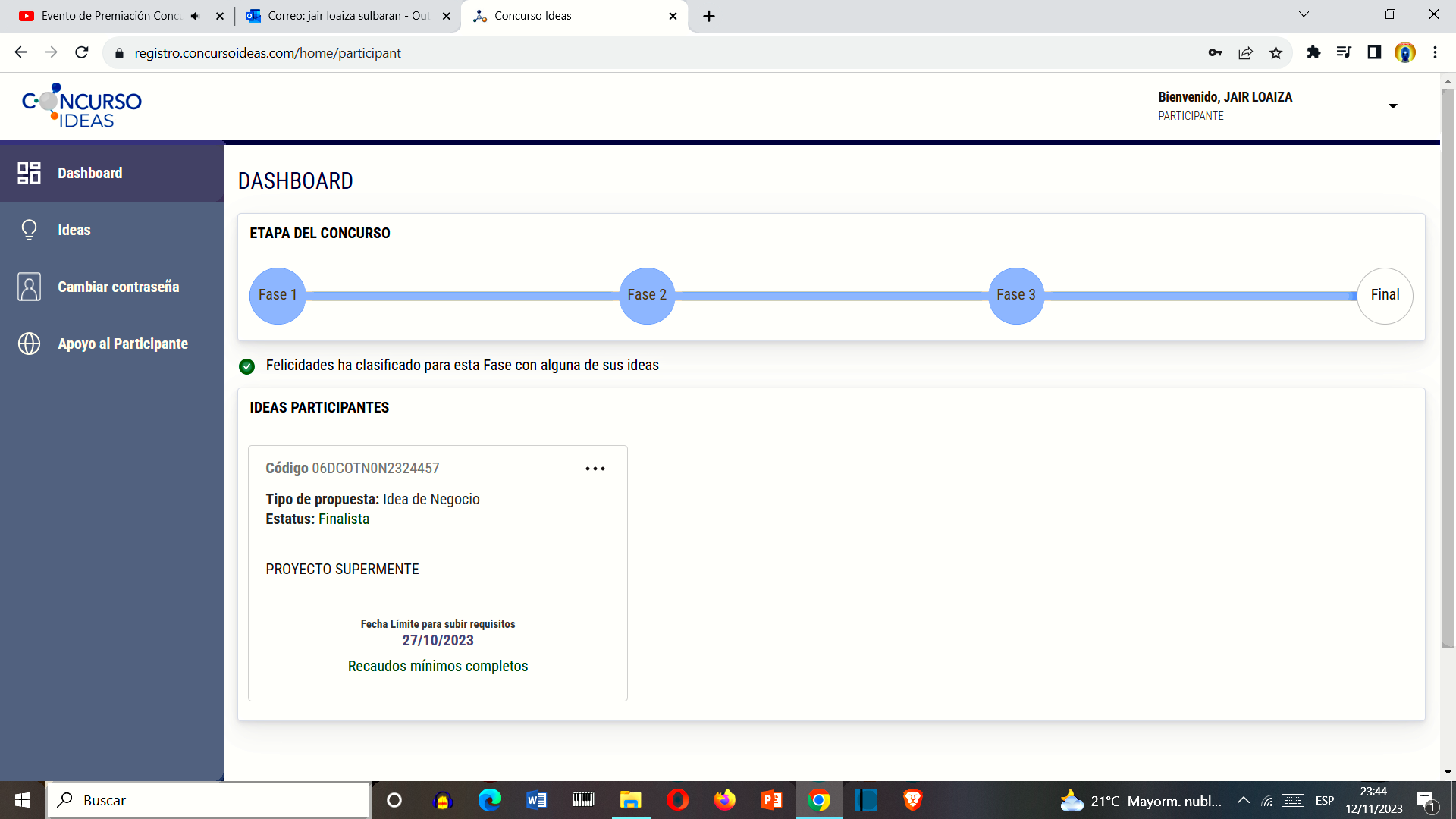1456x819 pixels.
Task: View site info via lock icon
Action: coord(119,53)
